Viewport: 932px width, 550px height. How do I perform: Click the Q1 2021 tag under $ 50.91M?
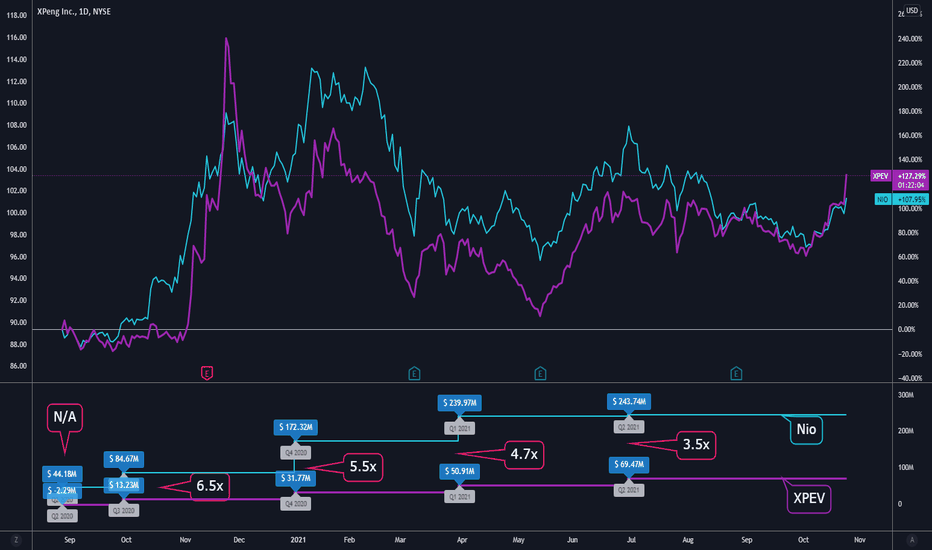click(459, 496)
